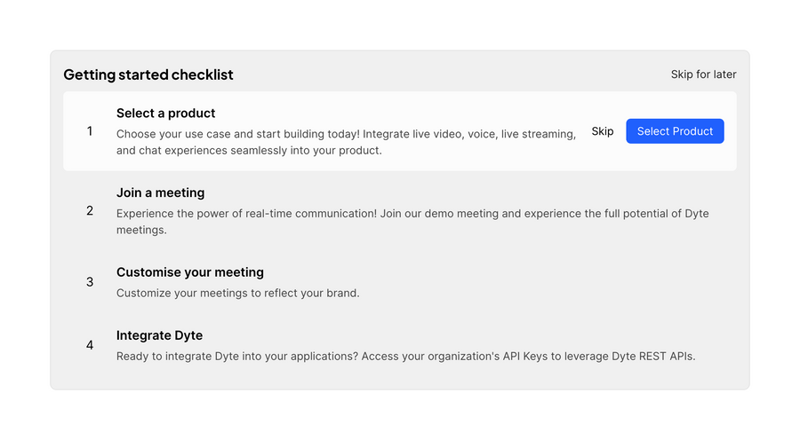
Task: Click the Select Product button
Action: pos(675,131)
